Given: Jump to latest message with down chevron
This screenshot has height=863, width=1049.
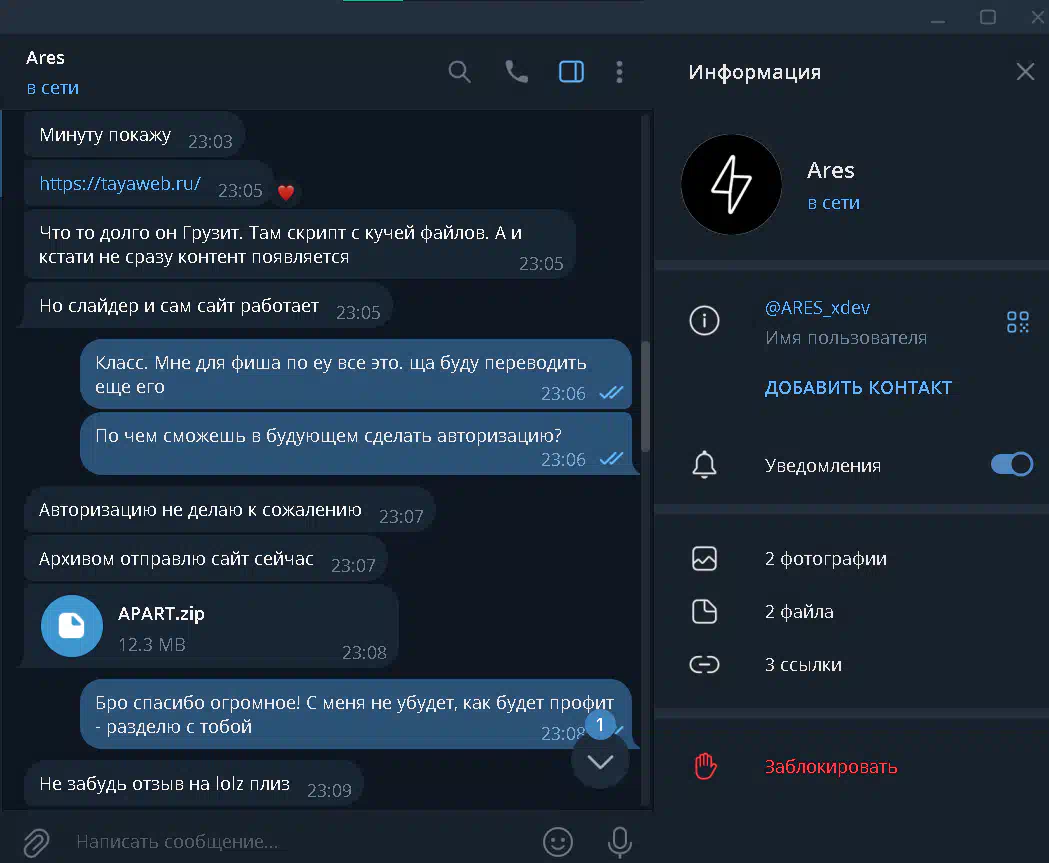Looking at the screenshot, I should click(x=600, y=761).
